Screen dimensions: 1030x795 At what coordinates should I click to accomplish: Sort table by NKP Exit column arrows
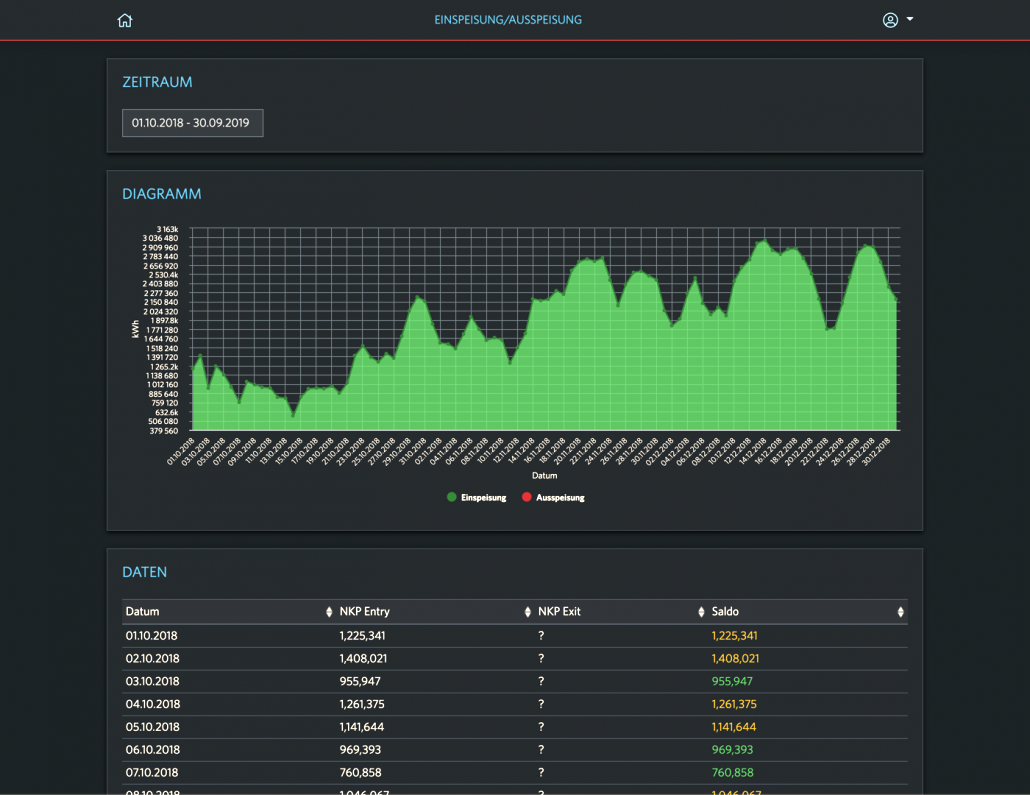(701, 612)
